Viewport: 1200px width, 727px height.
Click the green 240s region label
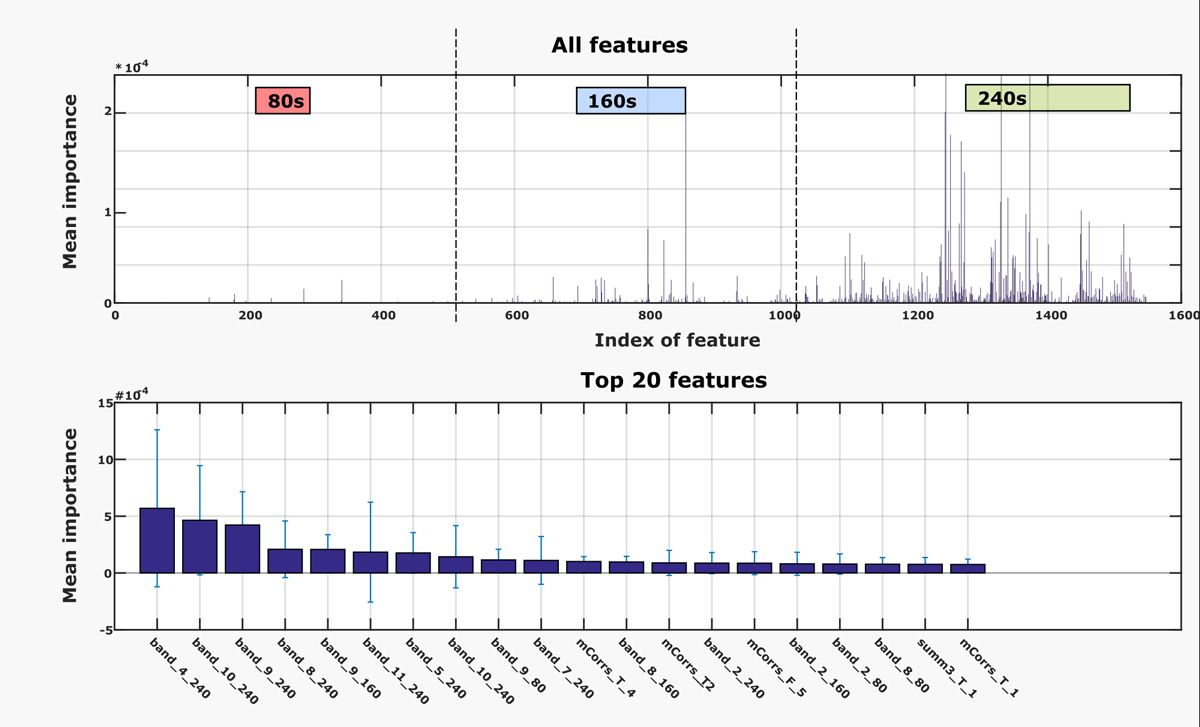pyautogui.click(x=1046, y=98)
